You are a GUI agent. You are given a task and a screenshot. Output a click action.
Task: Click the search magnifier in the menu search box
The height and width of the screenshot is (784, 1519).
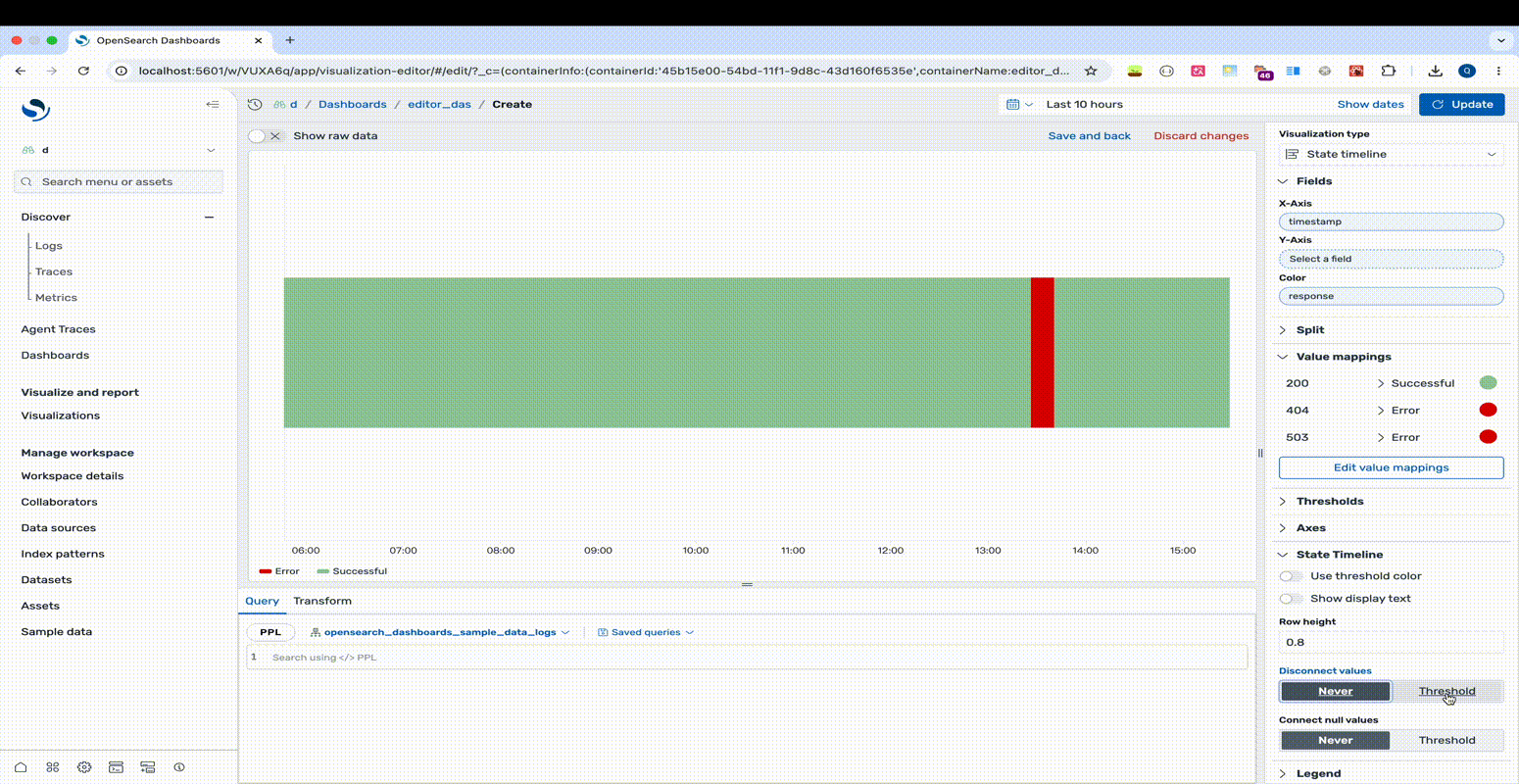(x=27, y=181)
